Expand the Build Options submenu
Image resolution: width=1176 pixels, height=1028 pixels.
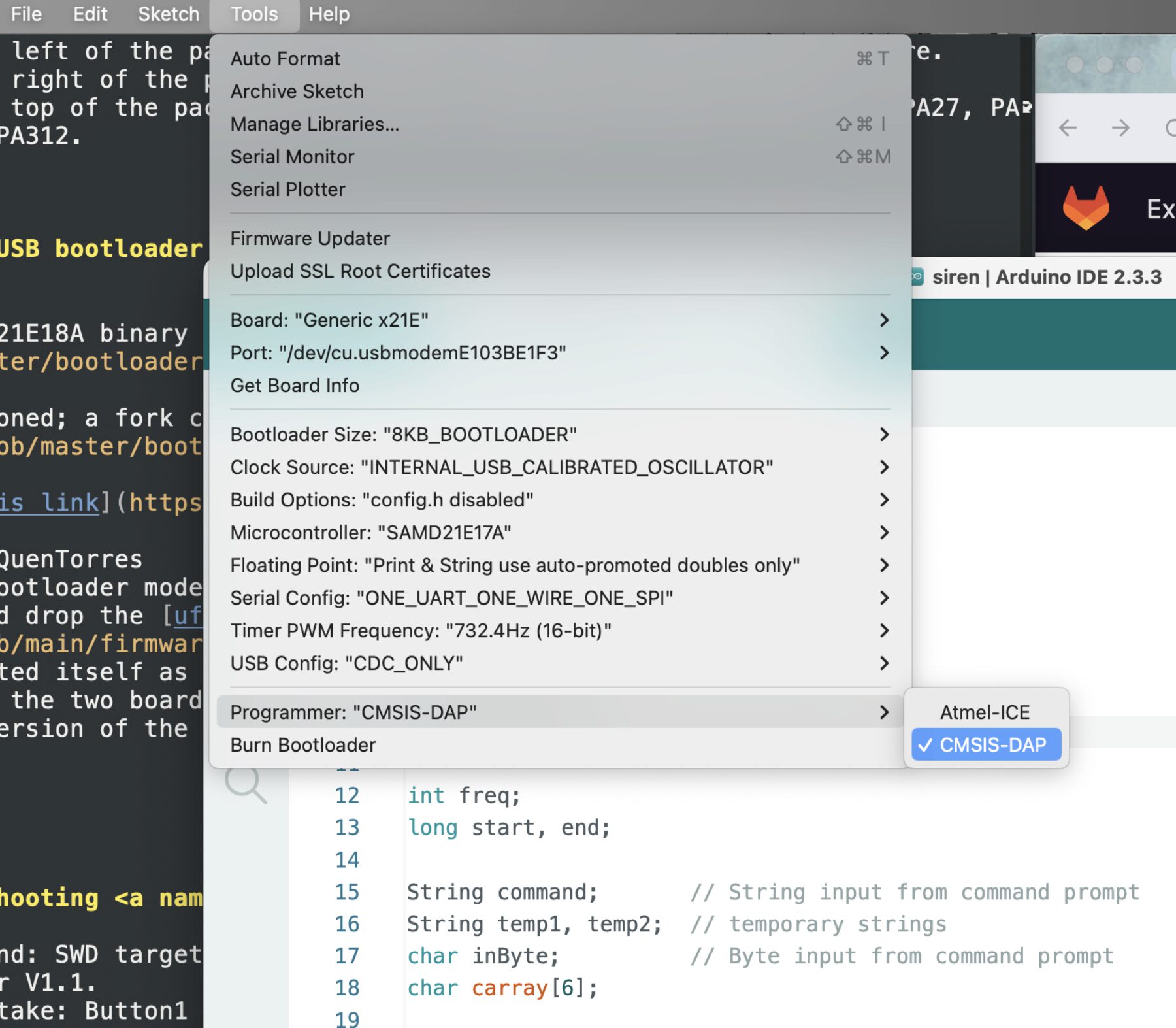tap(560, 500)
